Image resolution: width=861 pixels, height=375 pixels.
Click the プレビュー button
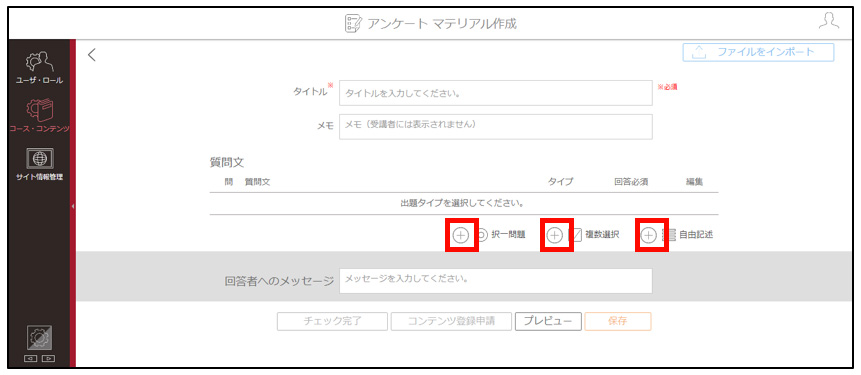(548, 321)
